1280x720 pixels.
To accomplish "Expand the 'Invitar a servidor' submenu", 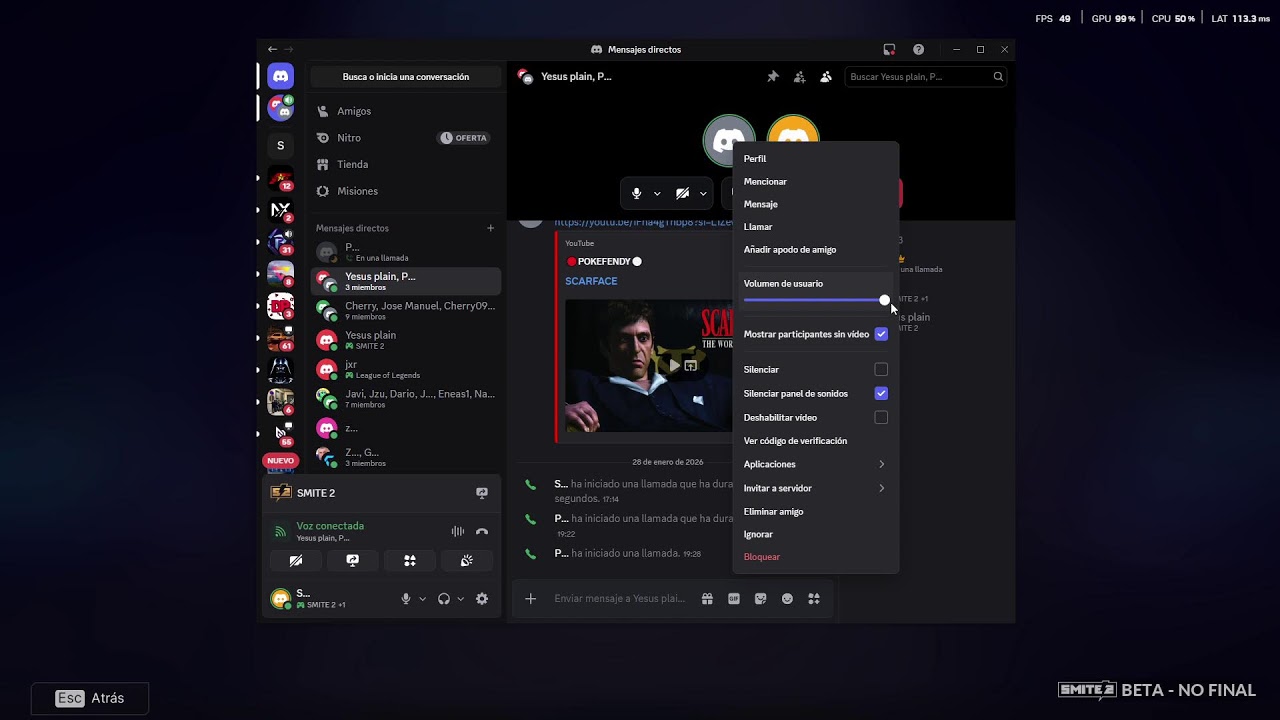I will click(x=816, y=488).
